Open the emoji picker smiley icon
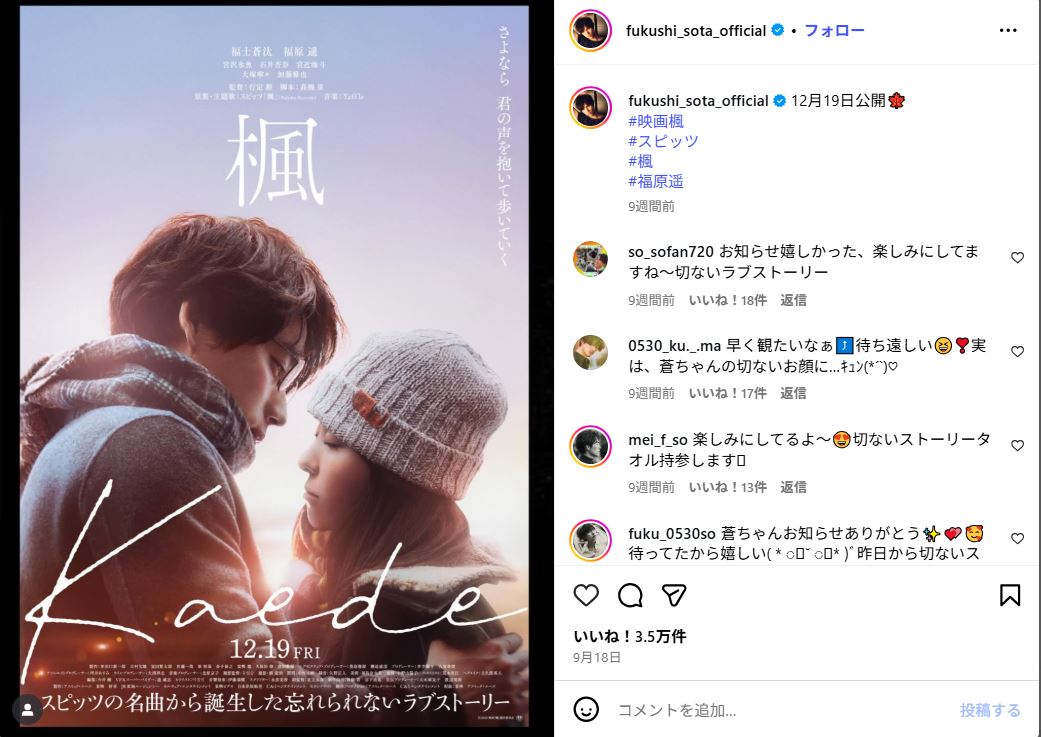The width and height of the screenshot is (1041, 737). 586,710
